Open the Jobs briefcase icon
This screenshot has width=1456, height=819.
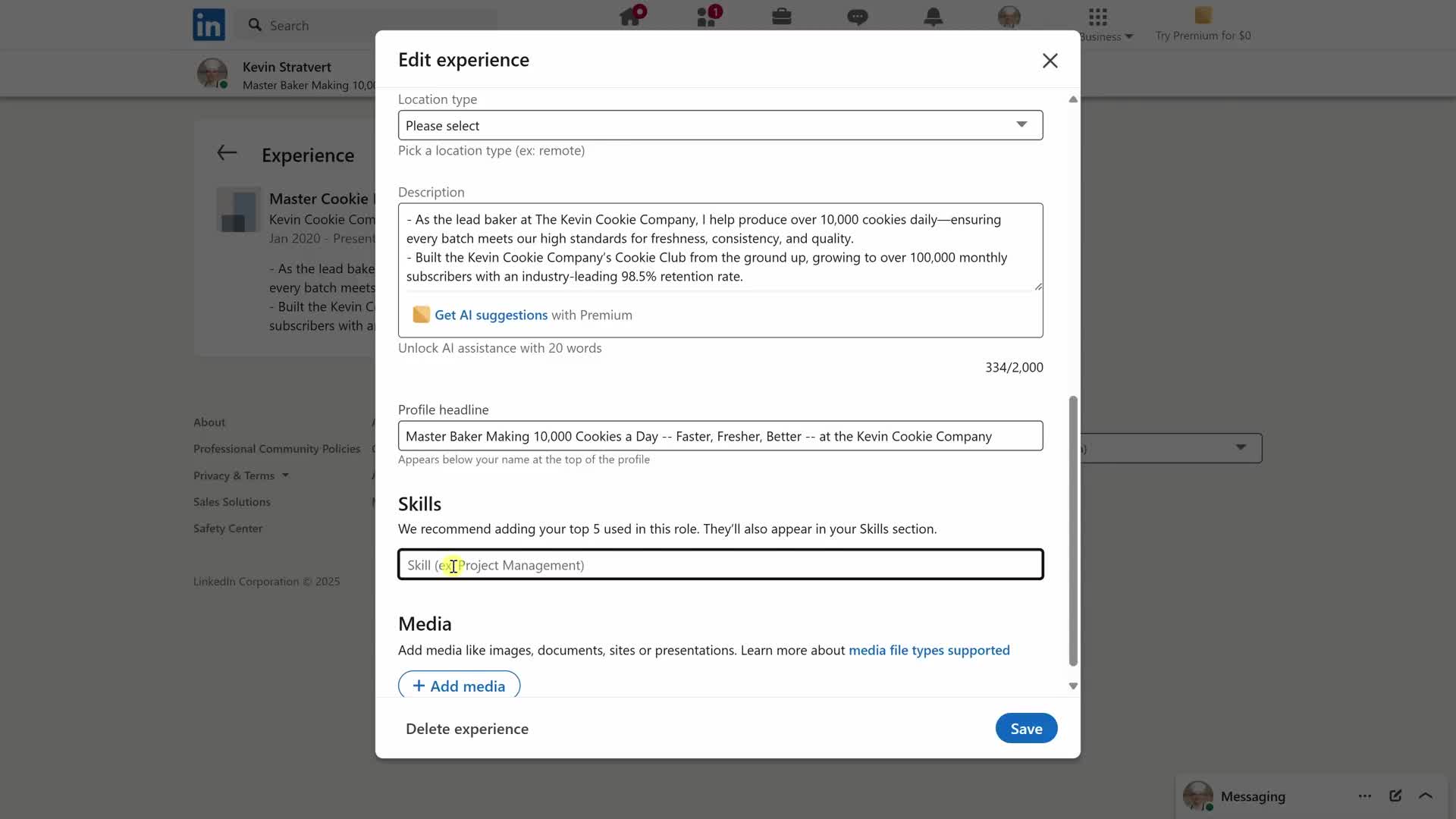point(782,17)
